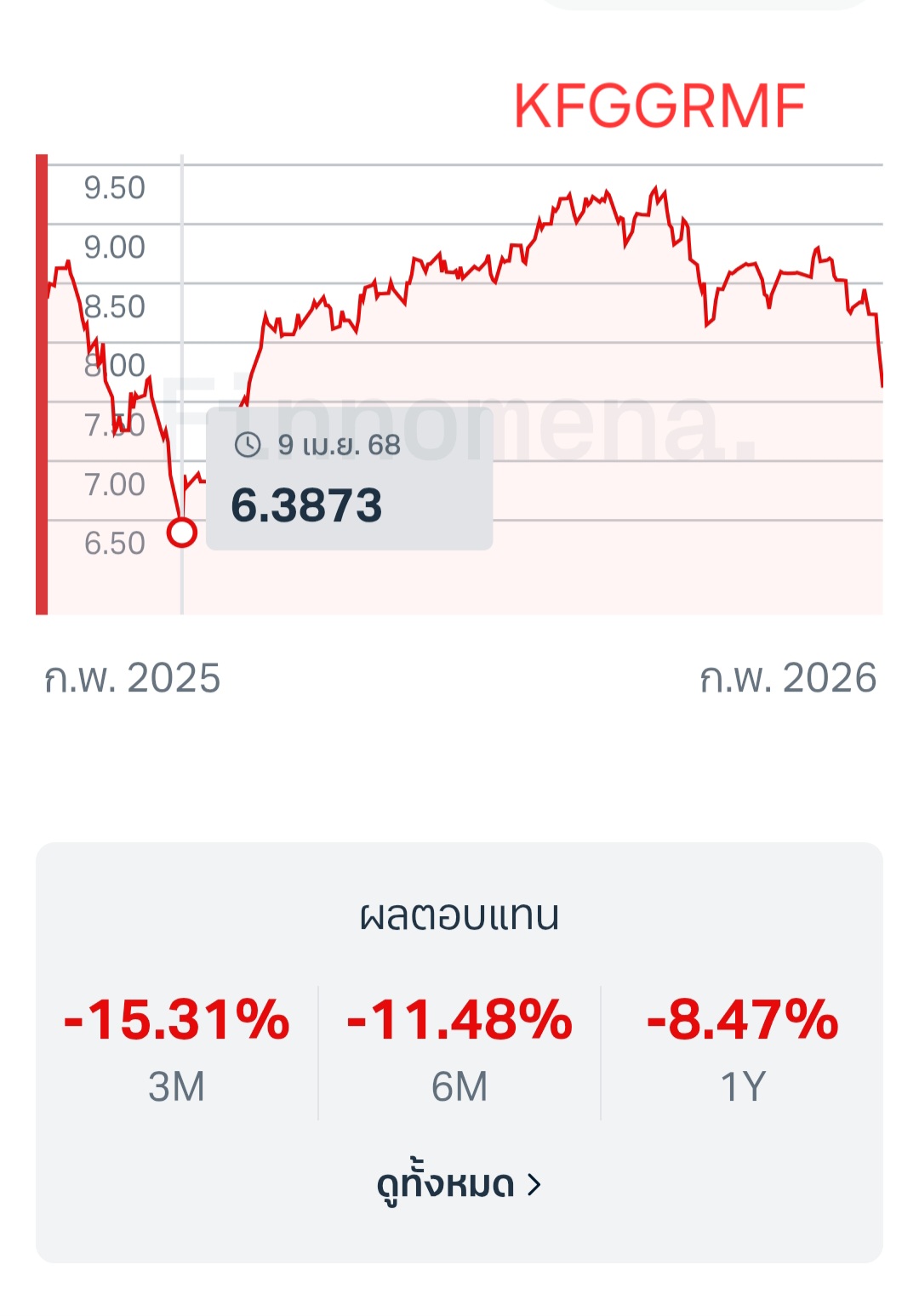Tap the 9 เม.ย. 68 date in the tooltip
The height and width of the screenshot is (1316, 919).
pos(339,445)
